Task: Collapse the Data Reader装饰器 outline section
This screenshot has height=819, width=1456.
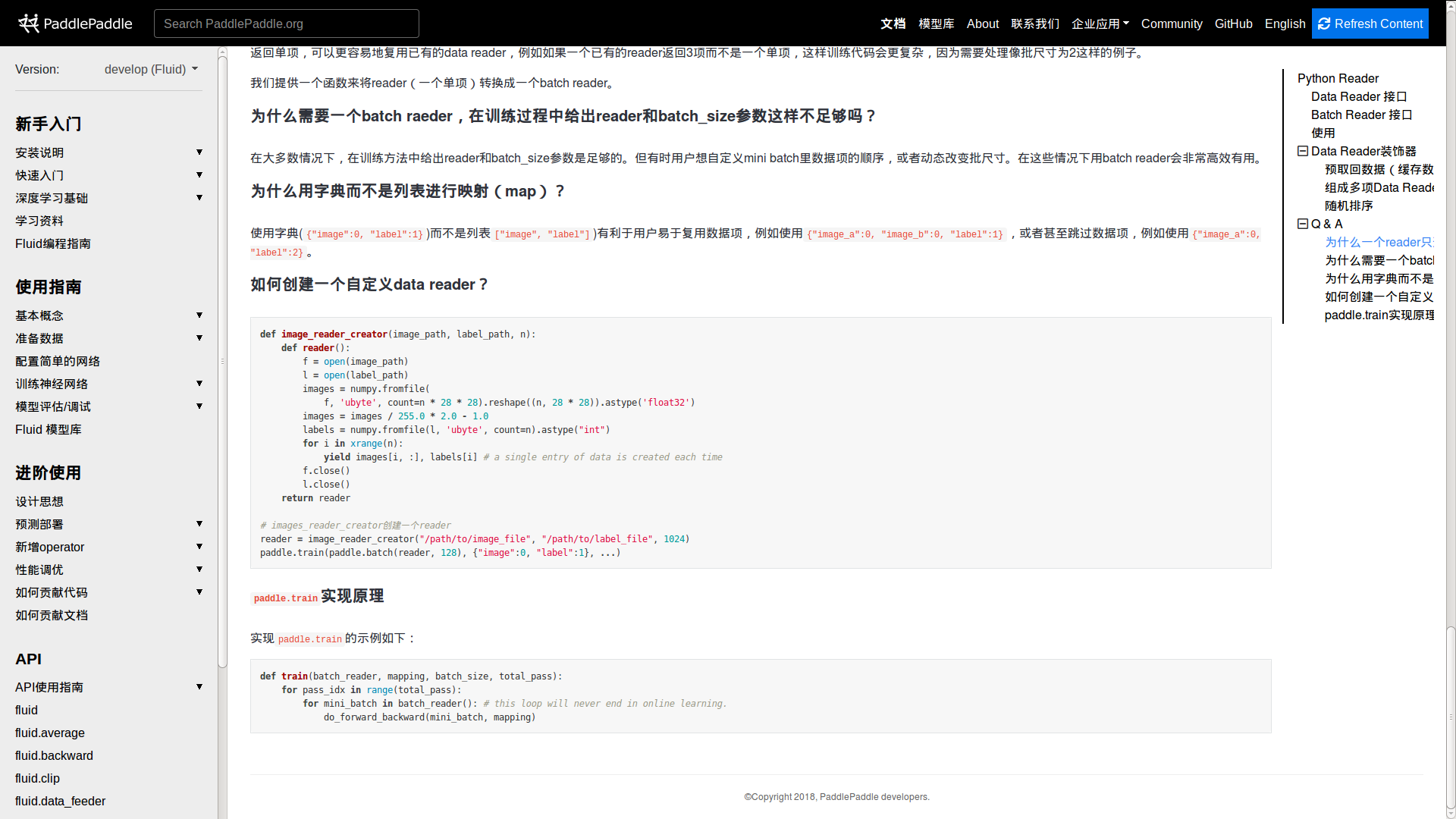Action: (1303, 151)
